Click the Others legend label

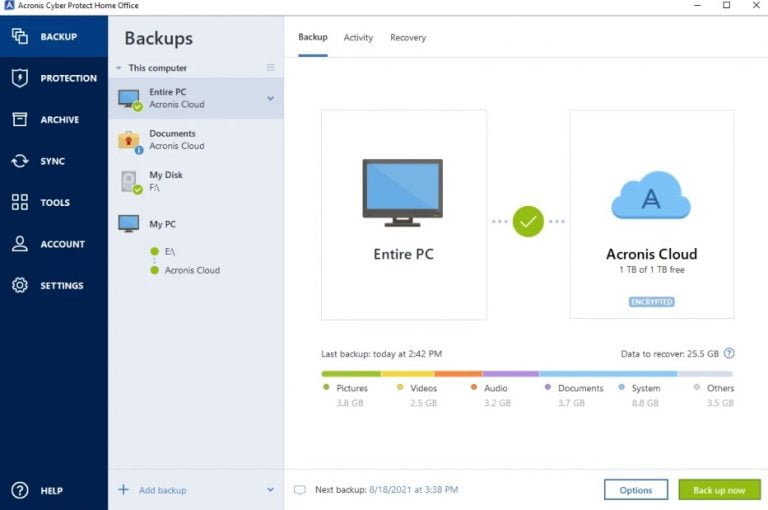coord(720,388)
